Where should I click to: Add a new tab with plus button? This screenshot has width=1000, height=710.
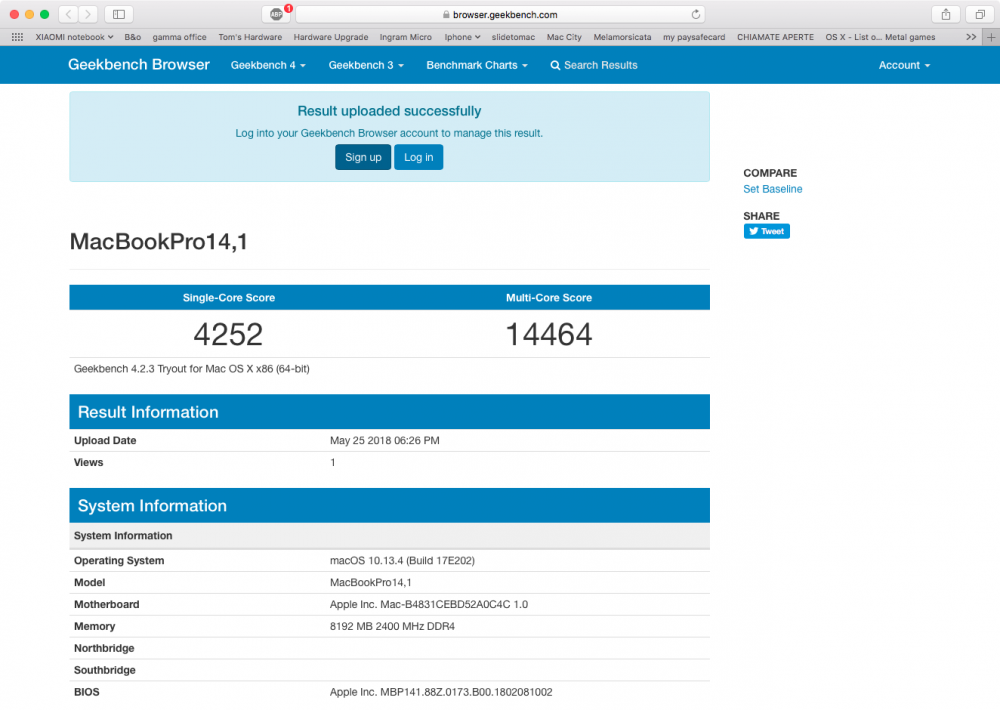[x=991, y=37]
